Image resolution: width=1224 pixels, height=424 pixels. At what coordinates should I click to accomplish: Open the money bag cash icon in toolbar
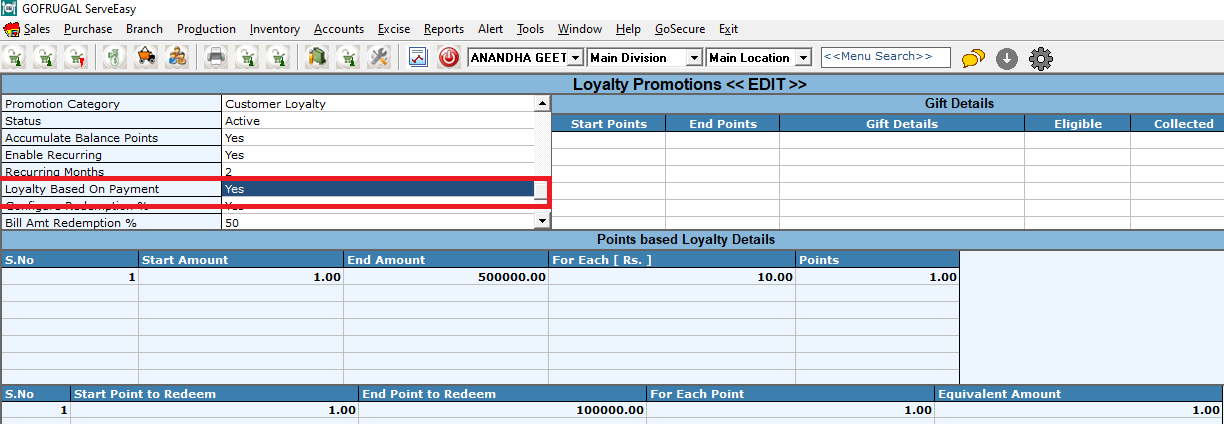coord(115,57)
